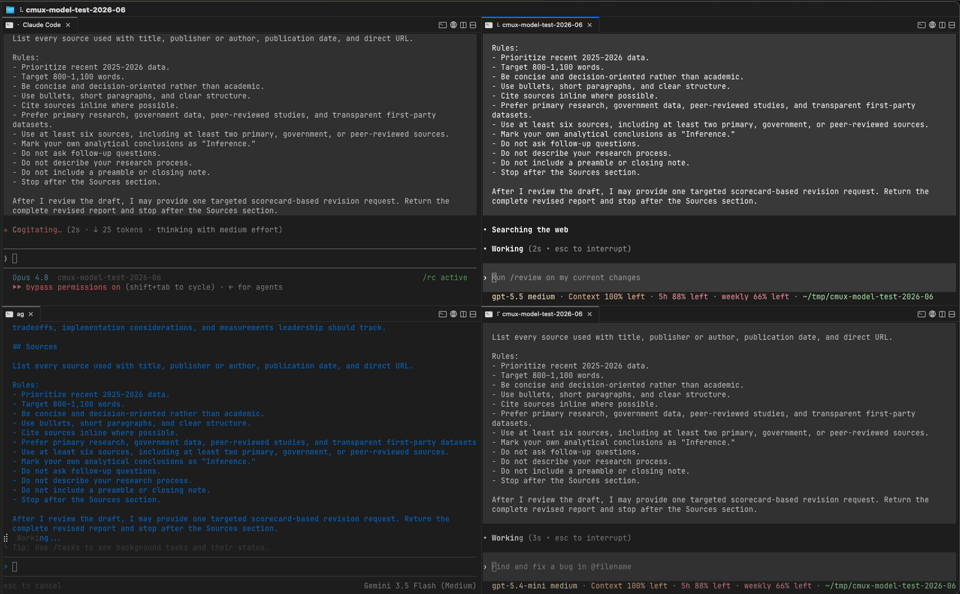Click 'Searching the web' status line
This screenshot has width=960, height=594.
point(530,230)
